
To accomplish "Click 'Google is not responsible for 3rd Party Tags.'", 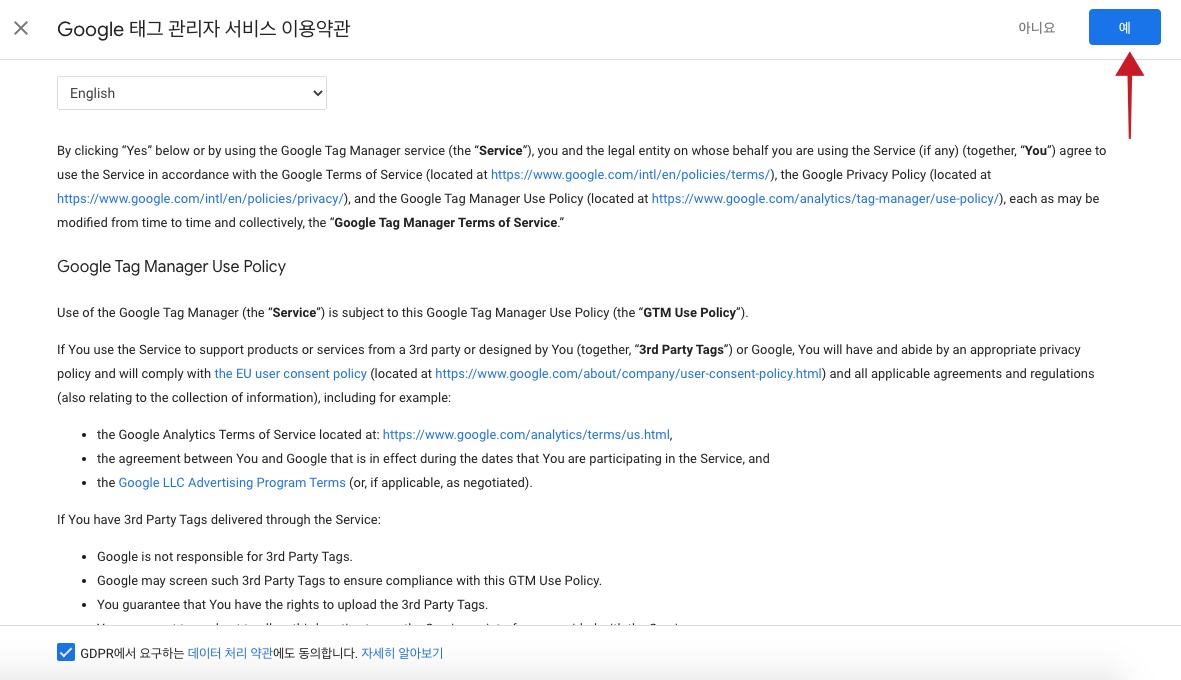I will tap(224, 557).
